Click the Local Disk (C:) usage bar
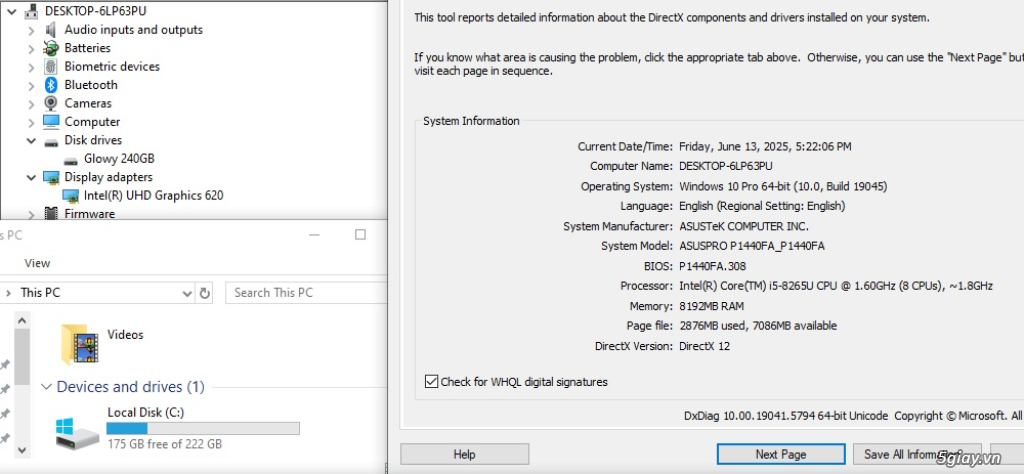Viewport: 1024px width, 474px height. click(203, 428)
